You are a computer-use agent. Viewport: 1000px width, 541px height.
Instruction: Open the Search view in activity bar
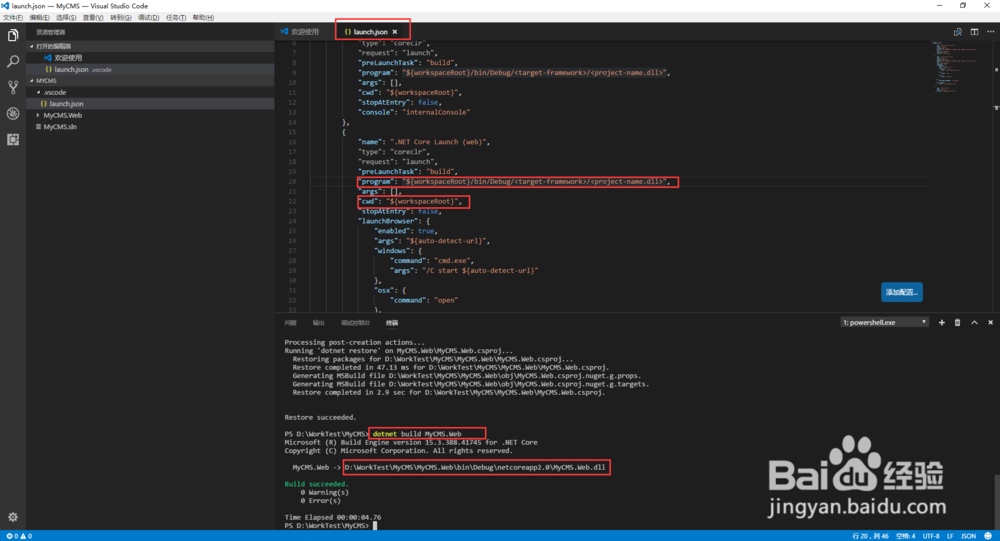(13, 61)
